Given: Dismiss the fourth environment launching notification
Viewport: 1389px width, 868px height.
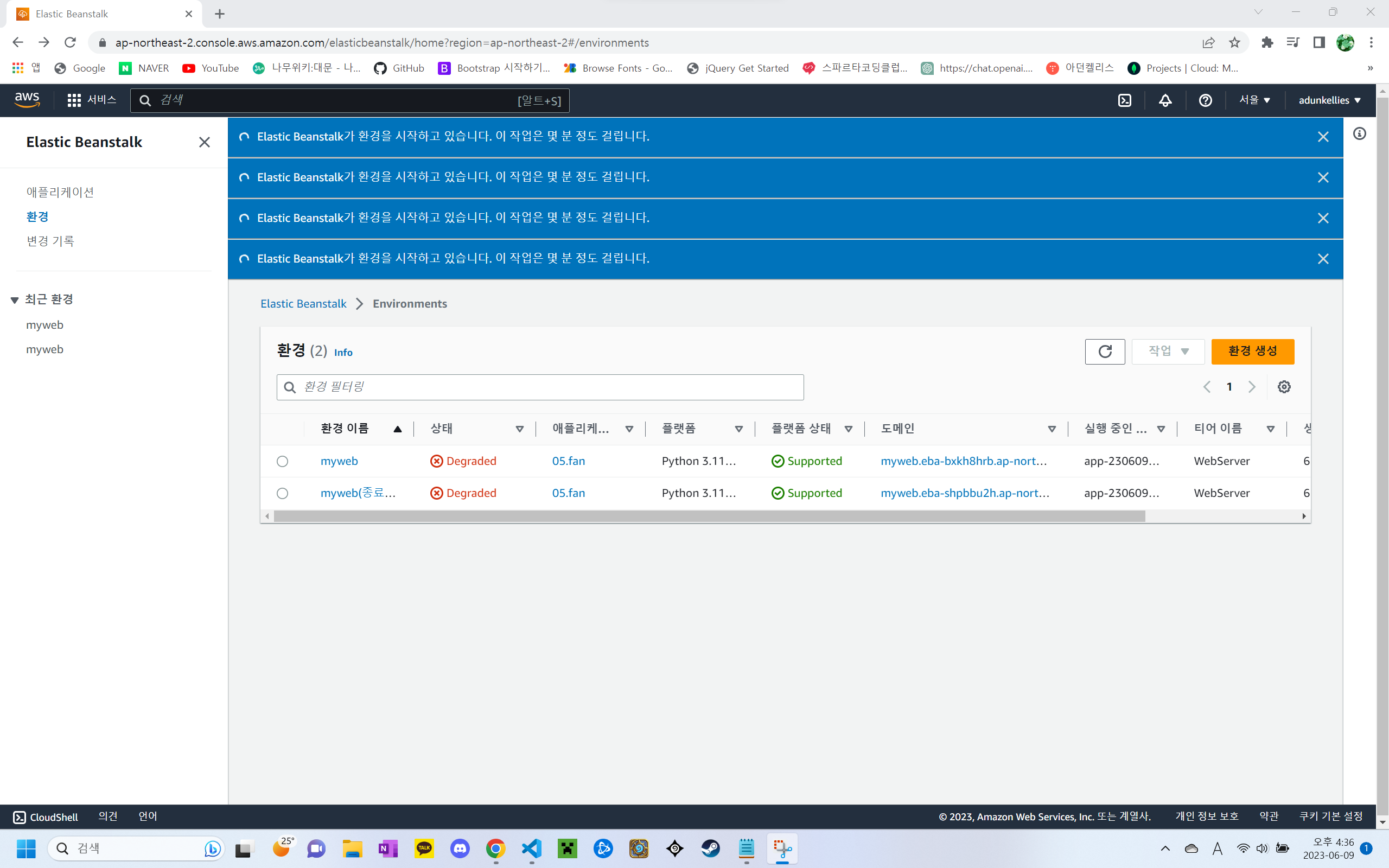Looking at the screenshot, I should pyautogui.click(x=1323, y=259).
